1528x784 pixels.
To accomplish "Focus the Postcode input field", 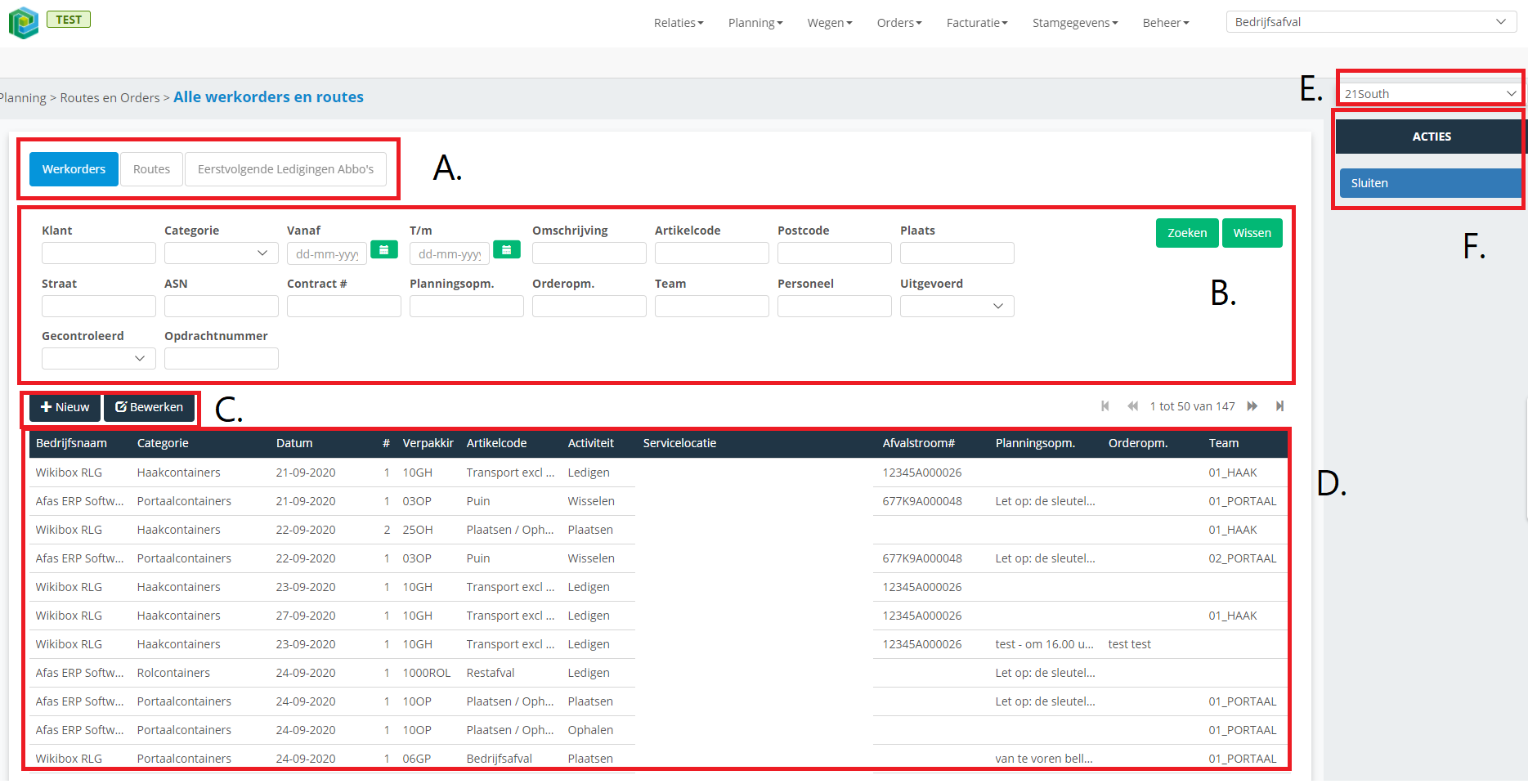I will [834, 253].
